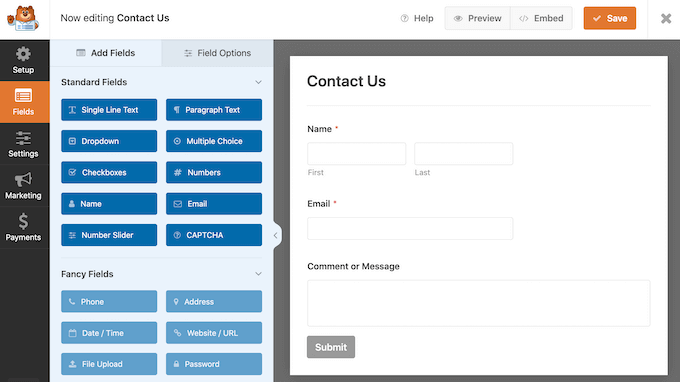
Task: Add a Multiple Choice field
Action: coord(214,141)
